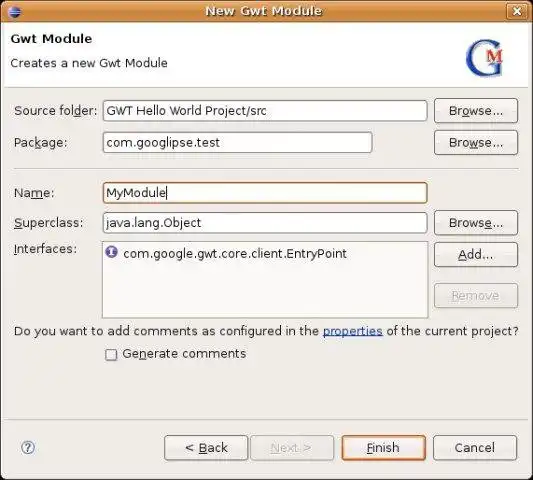Browse for the Superclass
The height and width of the screenshot is (480, 533).
476,223
